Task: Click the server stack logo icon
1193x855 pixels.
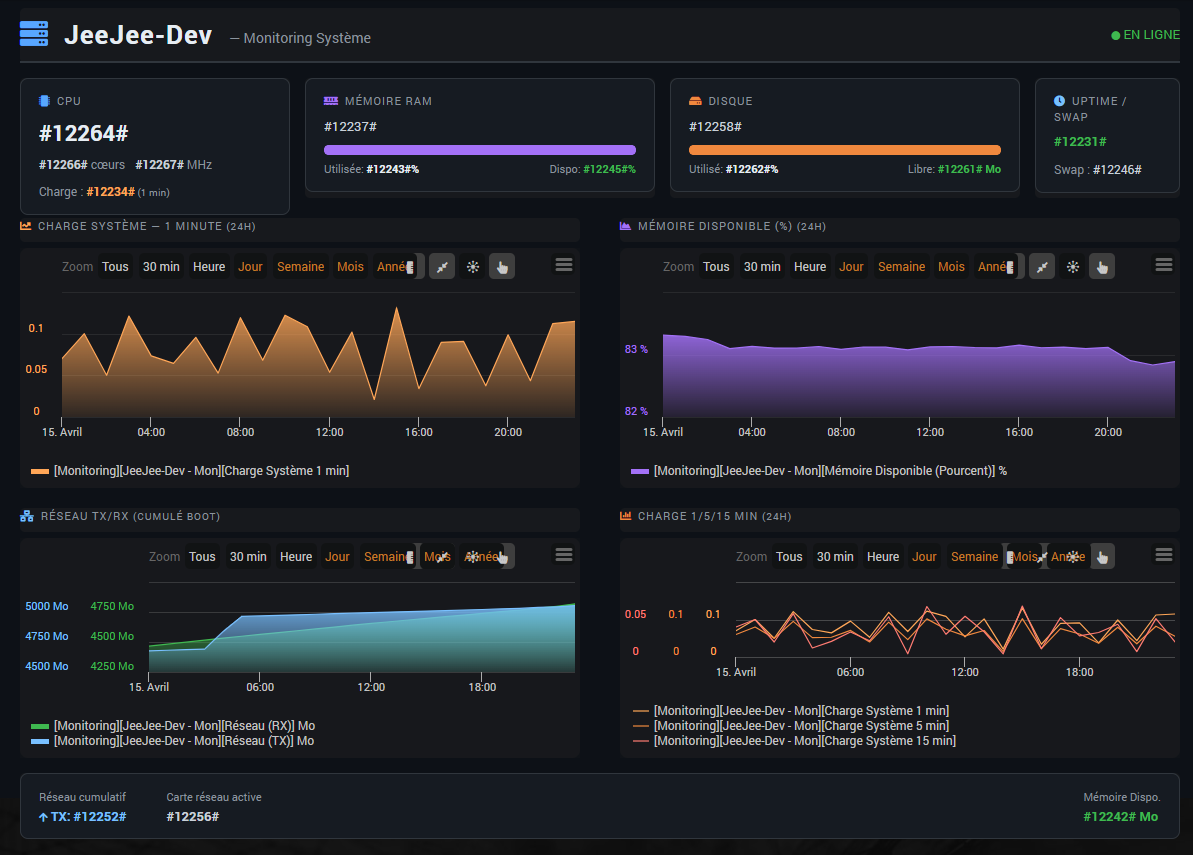Action: point(34,35)
